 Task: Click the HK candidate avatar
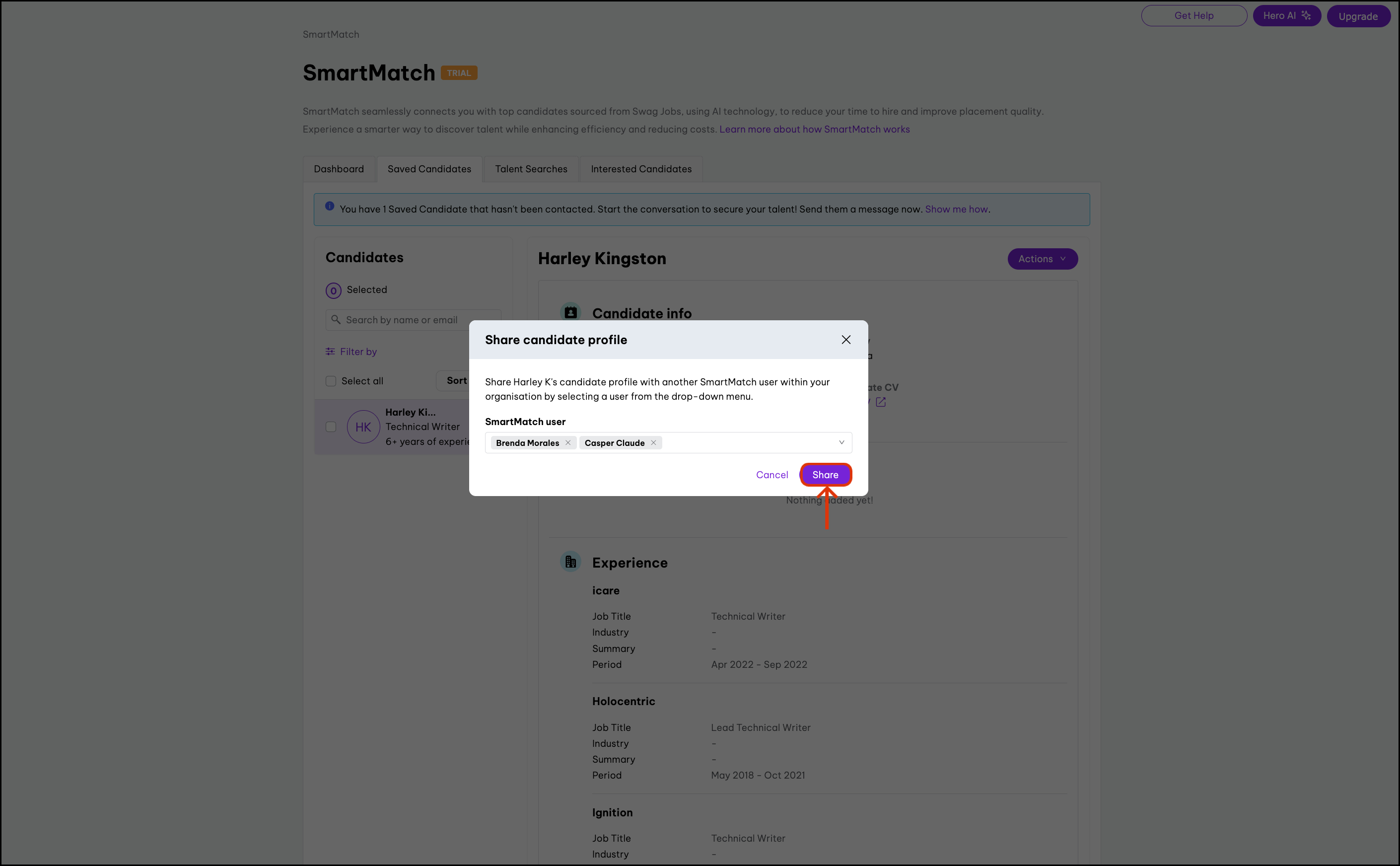(x=363, y=427)
